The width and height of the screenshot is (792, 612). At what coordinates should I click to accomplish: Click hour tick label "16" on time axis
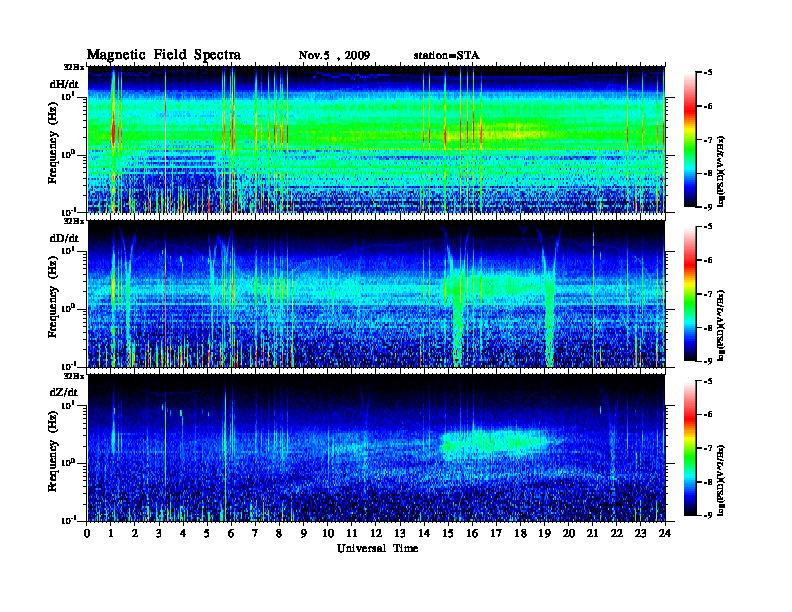pos(472,533)
